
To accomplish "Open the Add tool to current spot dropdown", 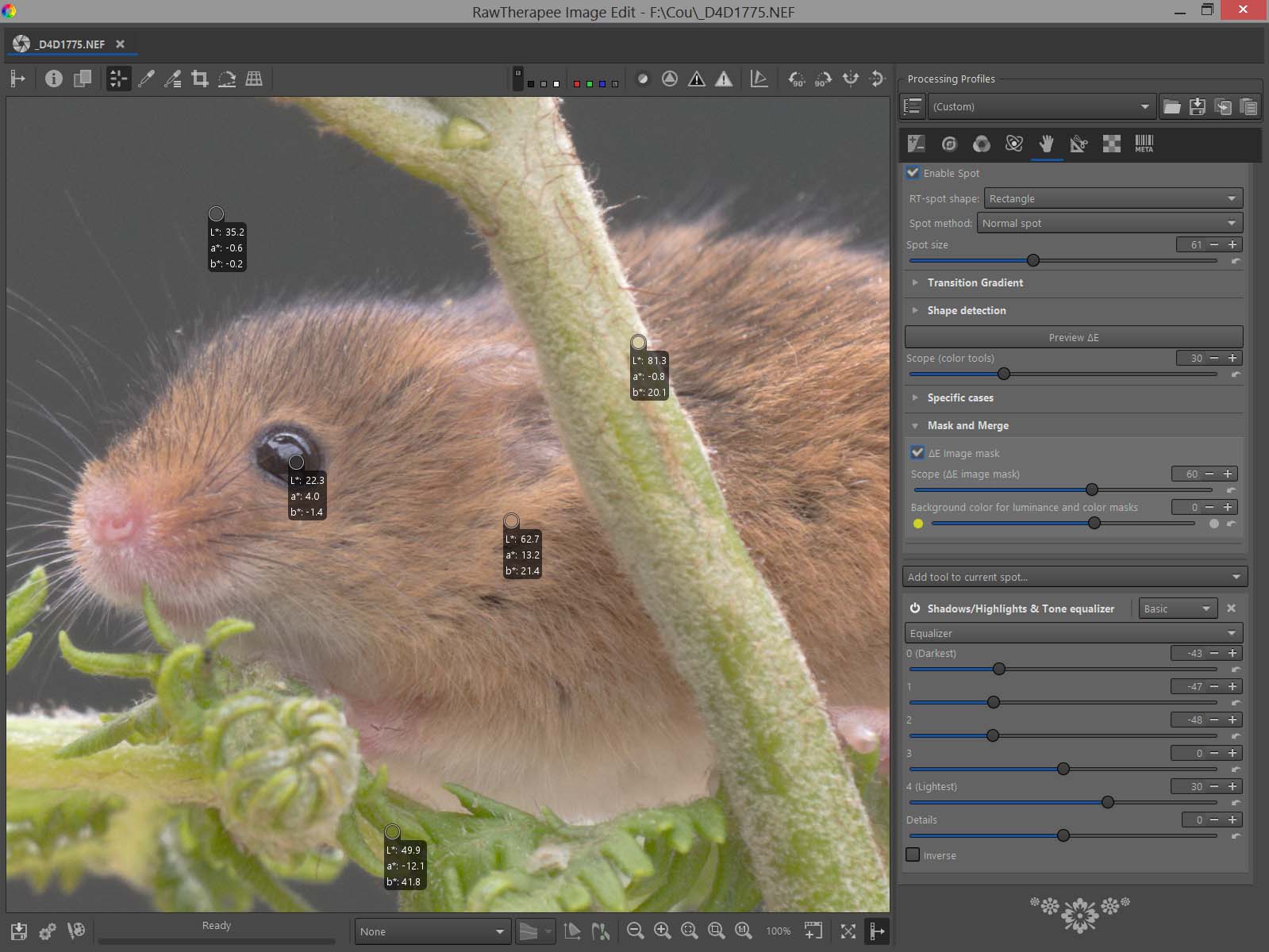I will coord(1075,577).
